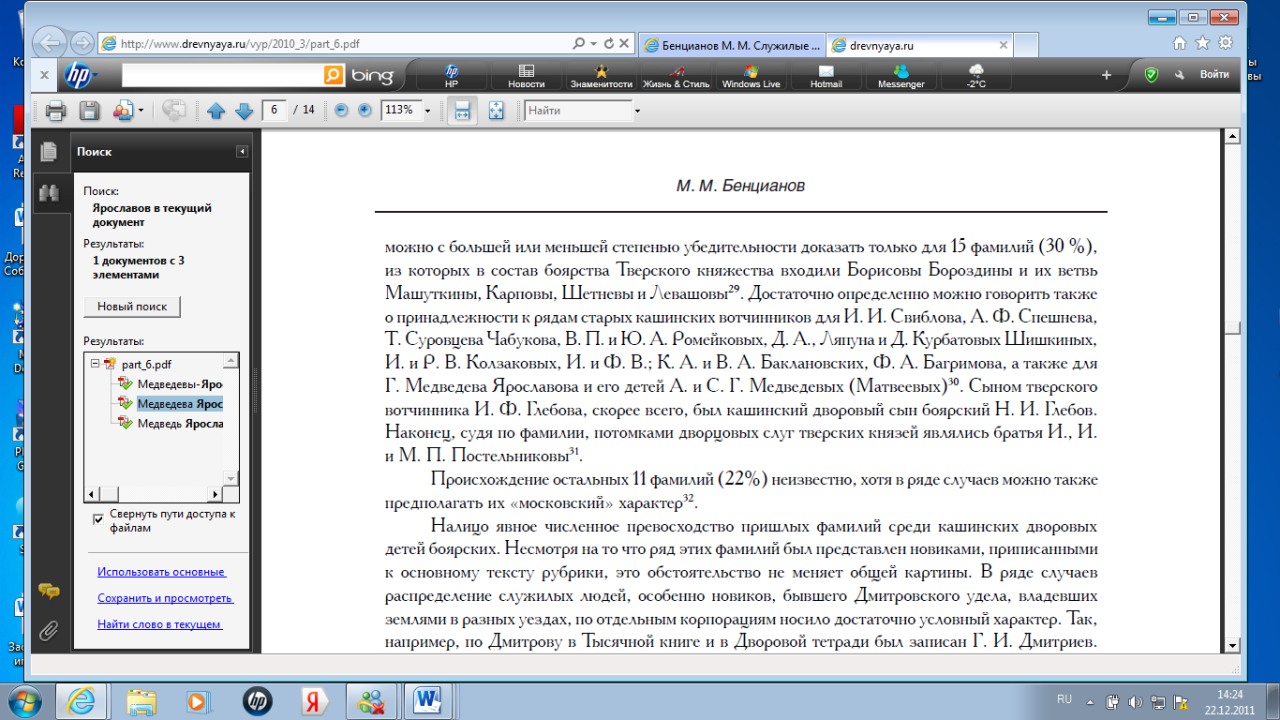1280x720 pixels.
Task: Zoom in with the plus button
Action: pos(364,111)
